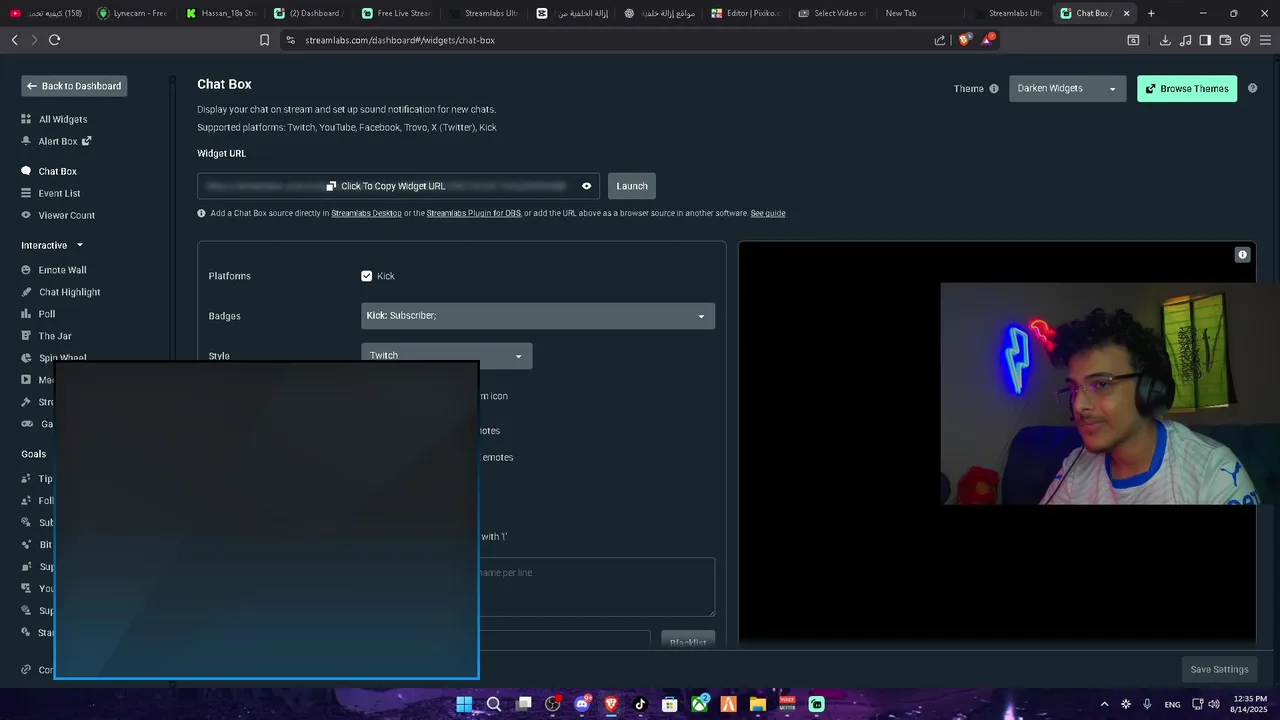1280x720 pixels.
Task: Switch to the Free Live Stream tab
Action: pos(397,13)
